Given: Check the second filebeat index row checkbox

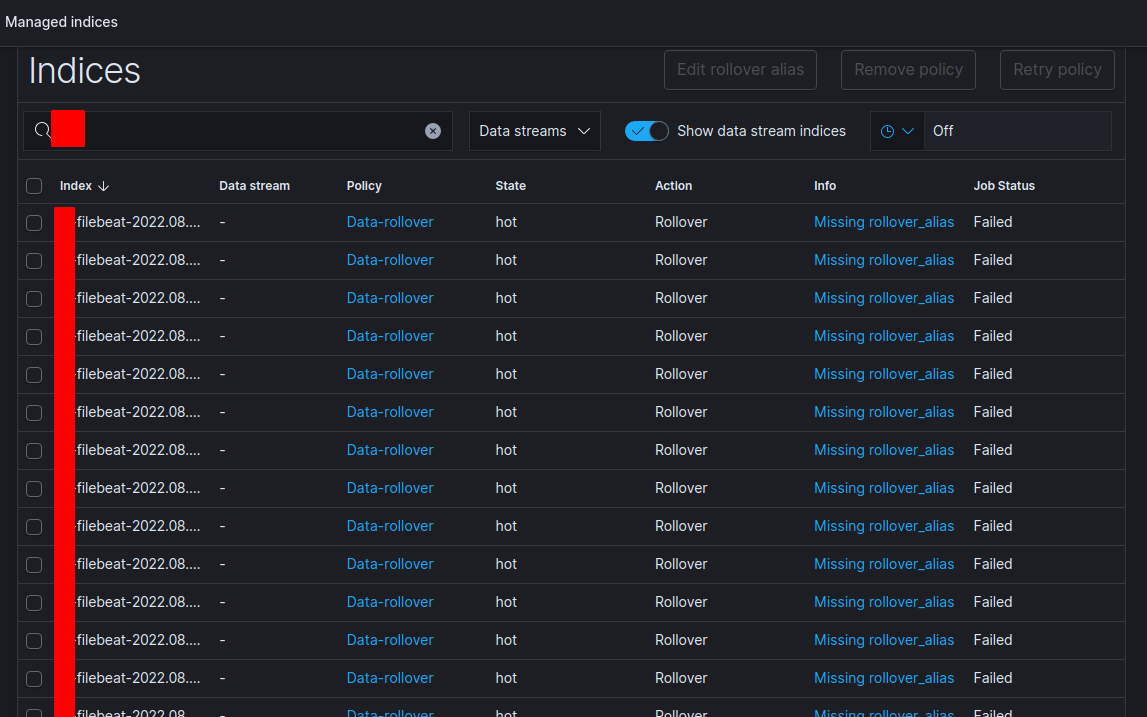Looking at the screenshot, I should coord(34,260).
